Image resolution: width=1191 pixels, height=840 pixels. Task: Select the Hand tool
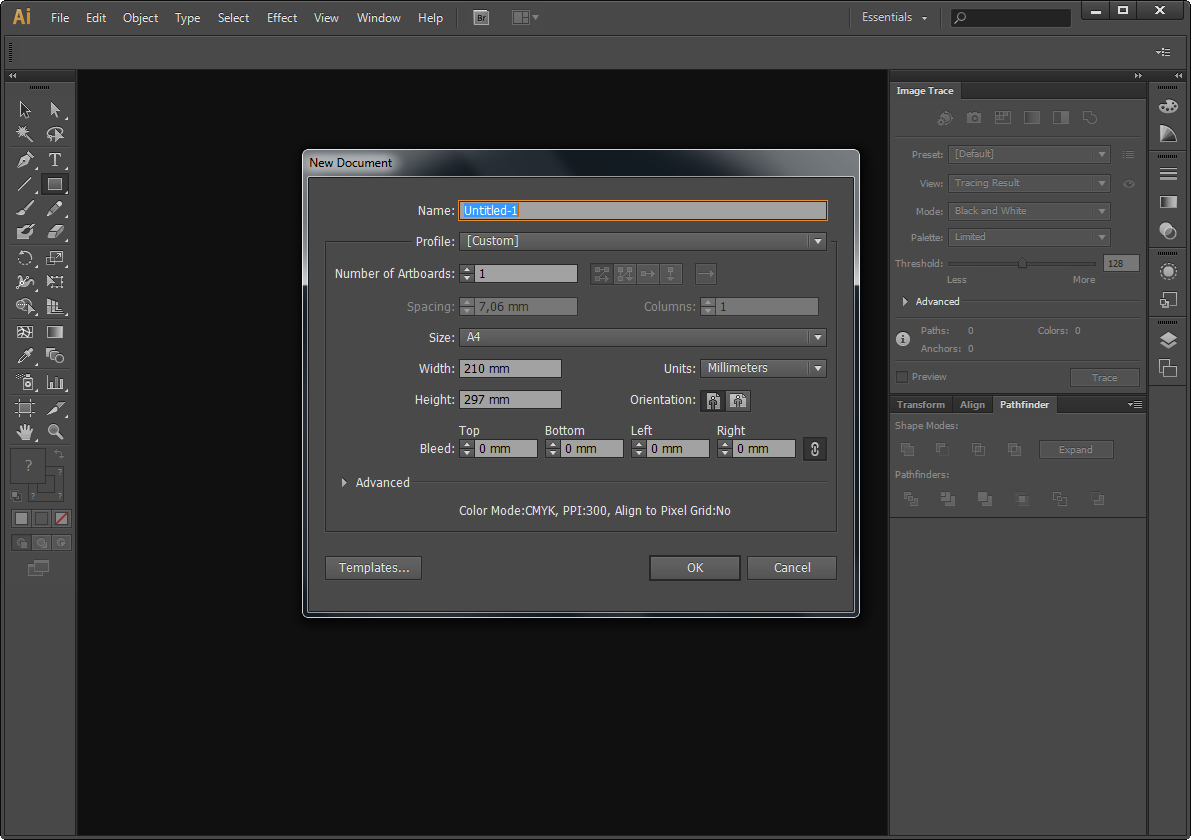25,431
